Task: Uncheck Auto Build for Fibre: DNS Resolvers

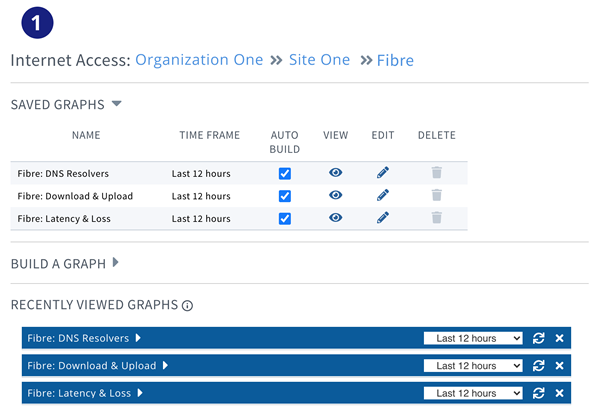Action: coord(285,173)
